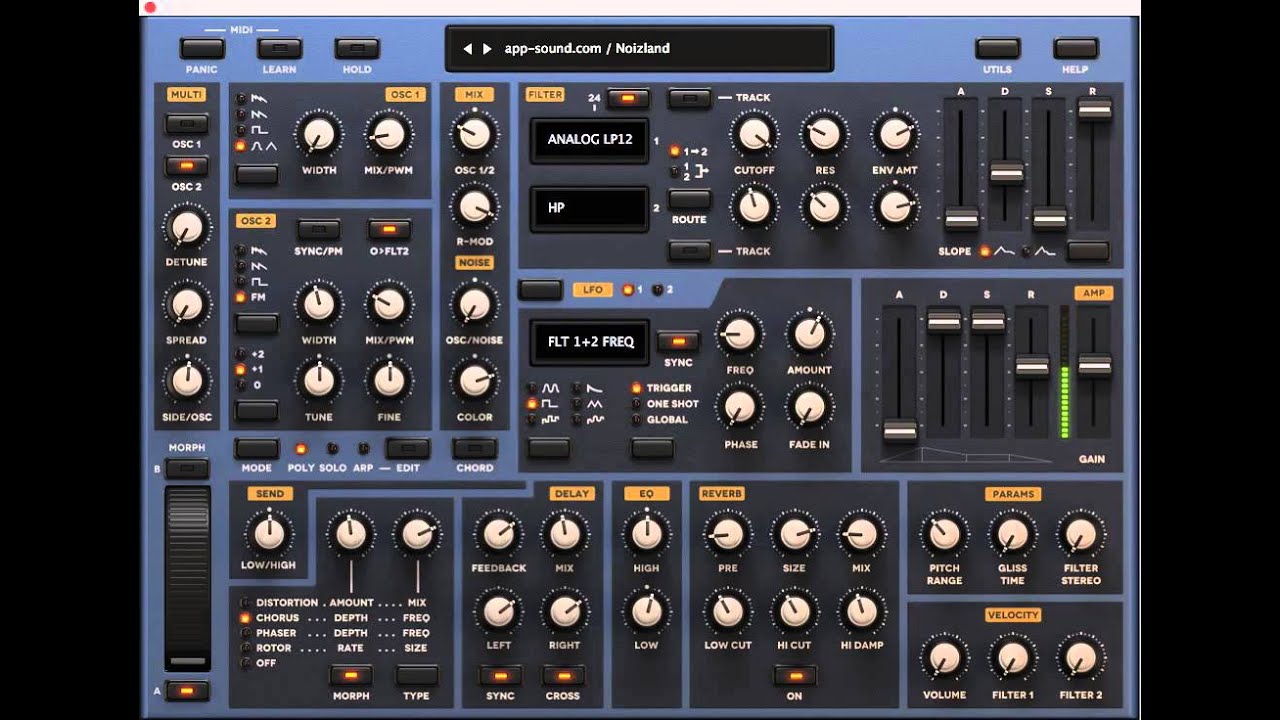Select the serial 1→2 filter routing icon
The width and height of the screenshot is (1280, 720).
pos(696,151)
